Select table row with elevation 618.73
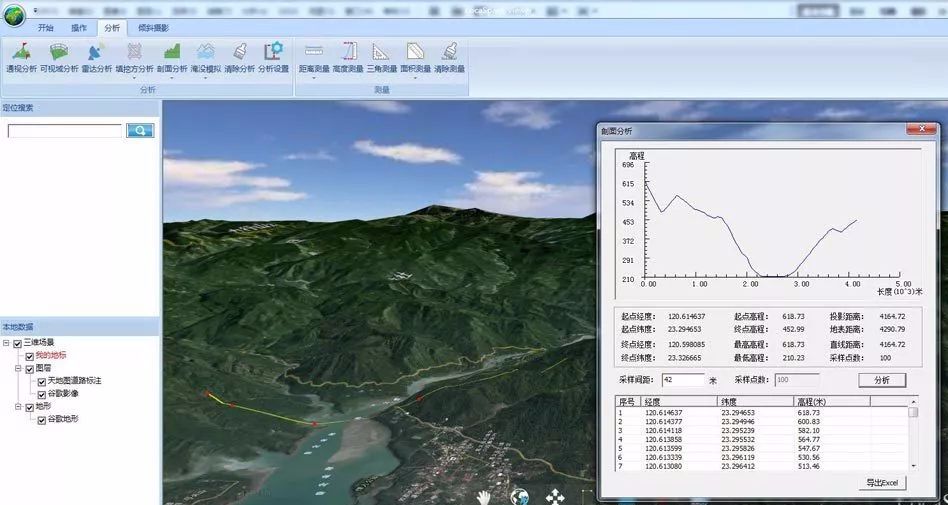Viewport: 948px width, 505px height. (761, 412)
